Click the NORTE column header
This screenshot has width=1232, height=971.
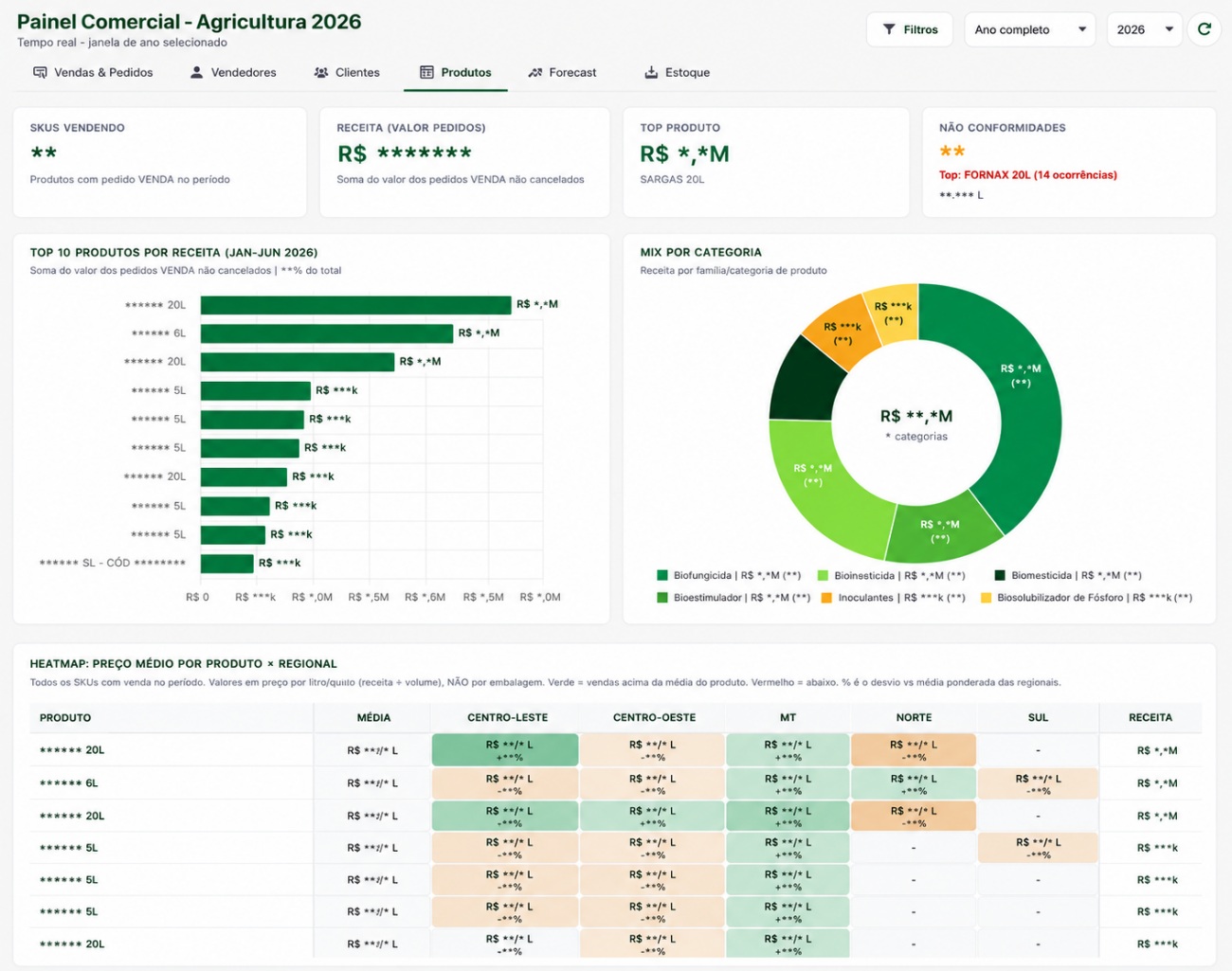click(915, 718)
